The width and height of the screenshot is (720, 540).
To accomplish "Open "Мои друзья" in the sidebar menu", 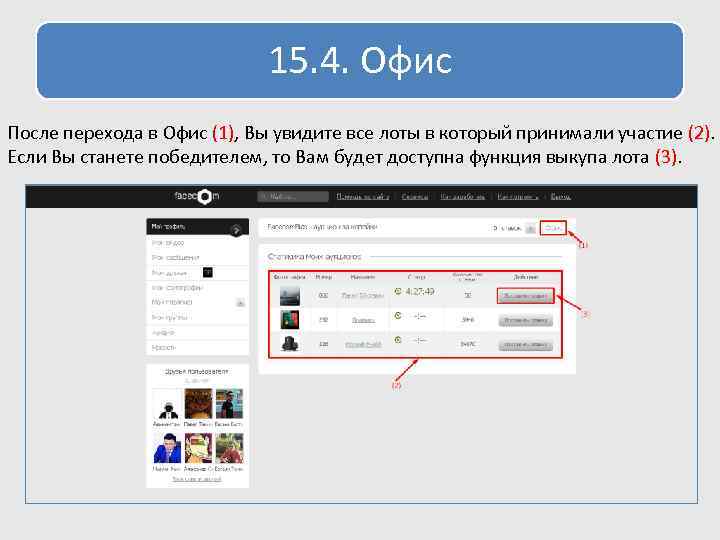I will (x=169, y=273).
